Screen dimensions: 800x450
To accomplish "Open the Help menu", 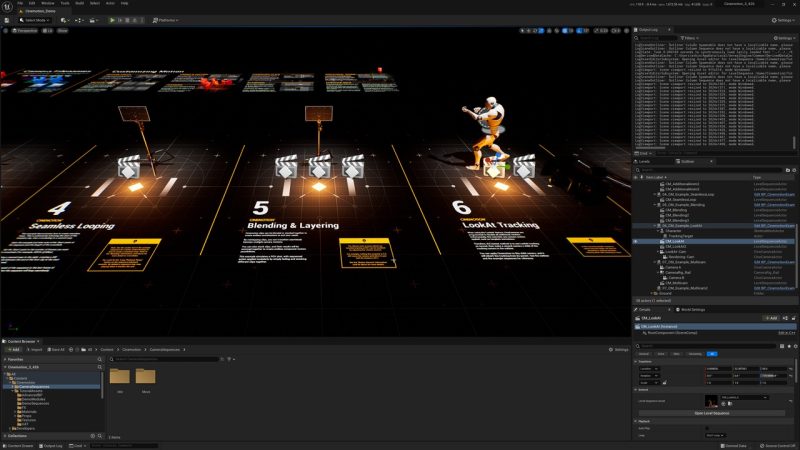I will 124,3.
